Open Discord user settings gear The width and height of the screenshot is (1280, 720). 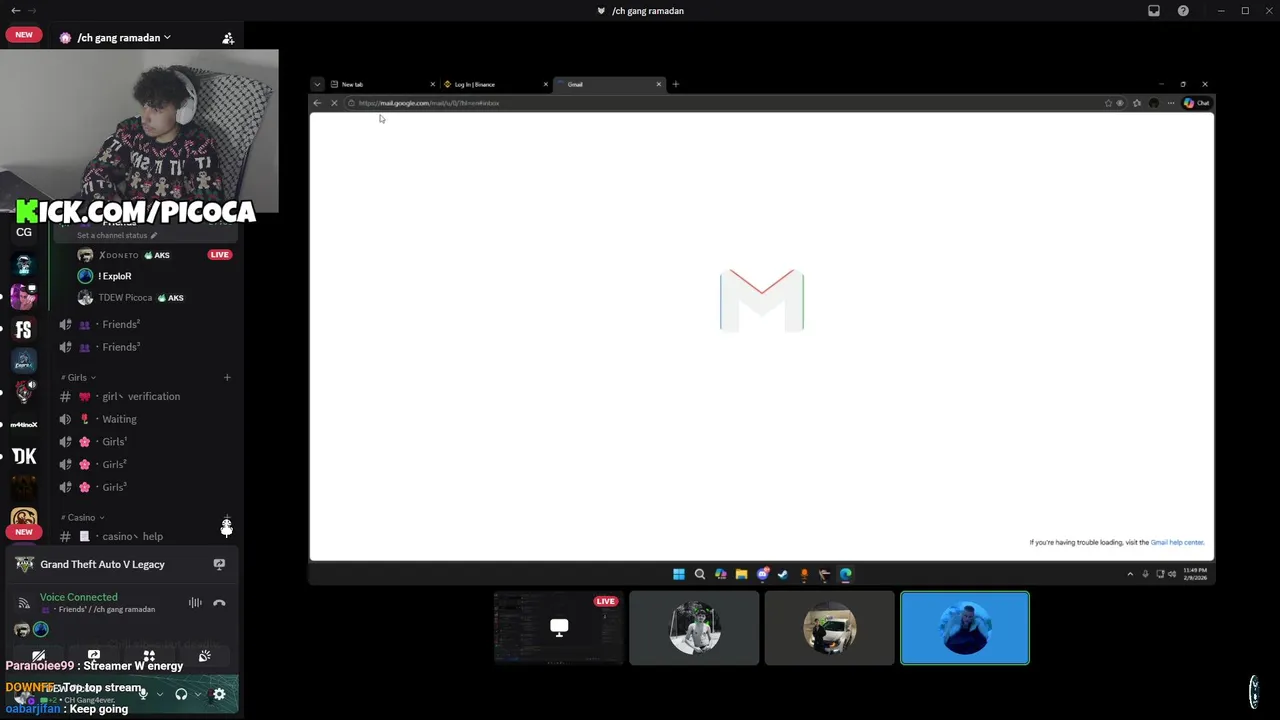click(x=219, y=694)
